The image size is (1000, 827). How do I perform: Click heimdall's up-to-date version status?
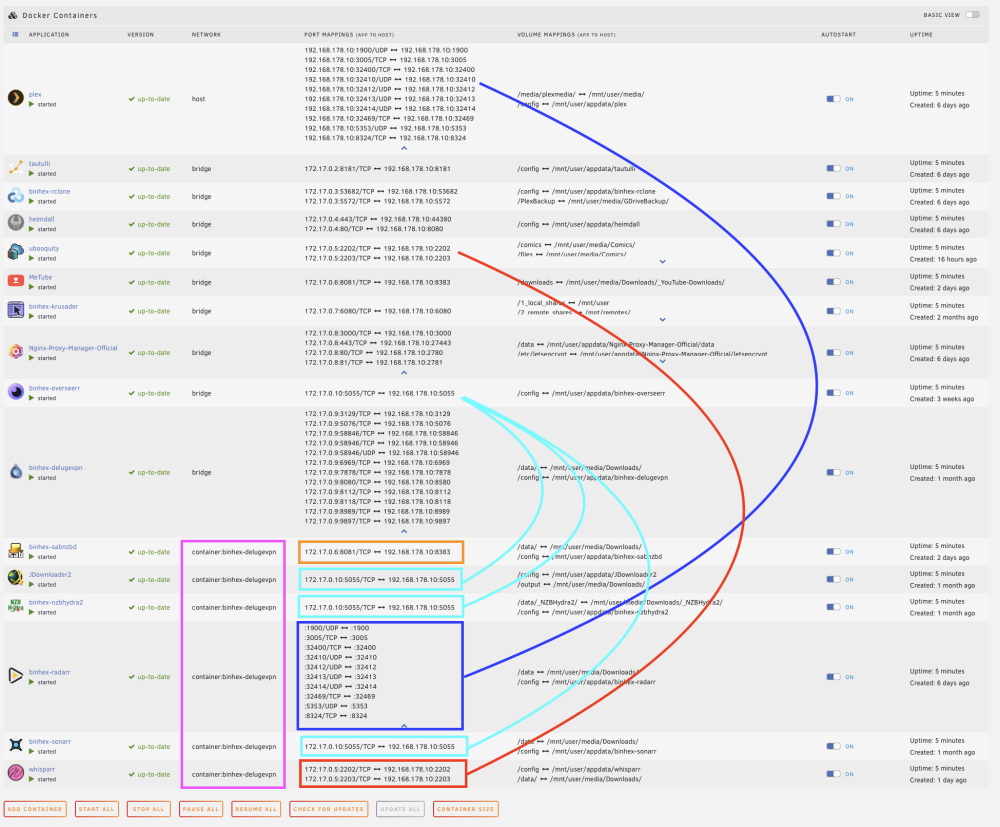[149, 224]
